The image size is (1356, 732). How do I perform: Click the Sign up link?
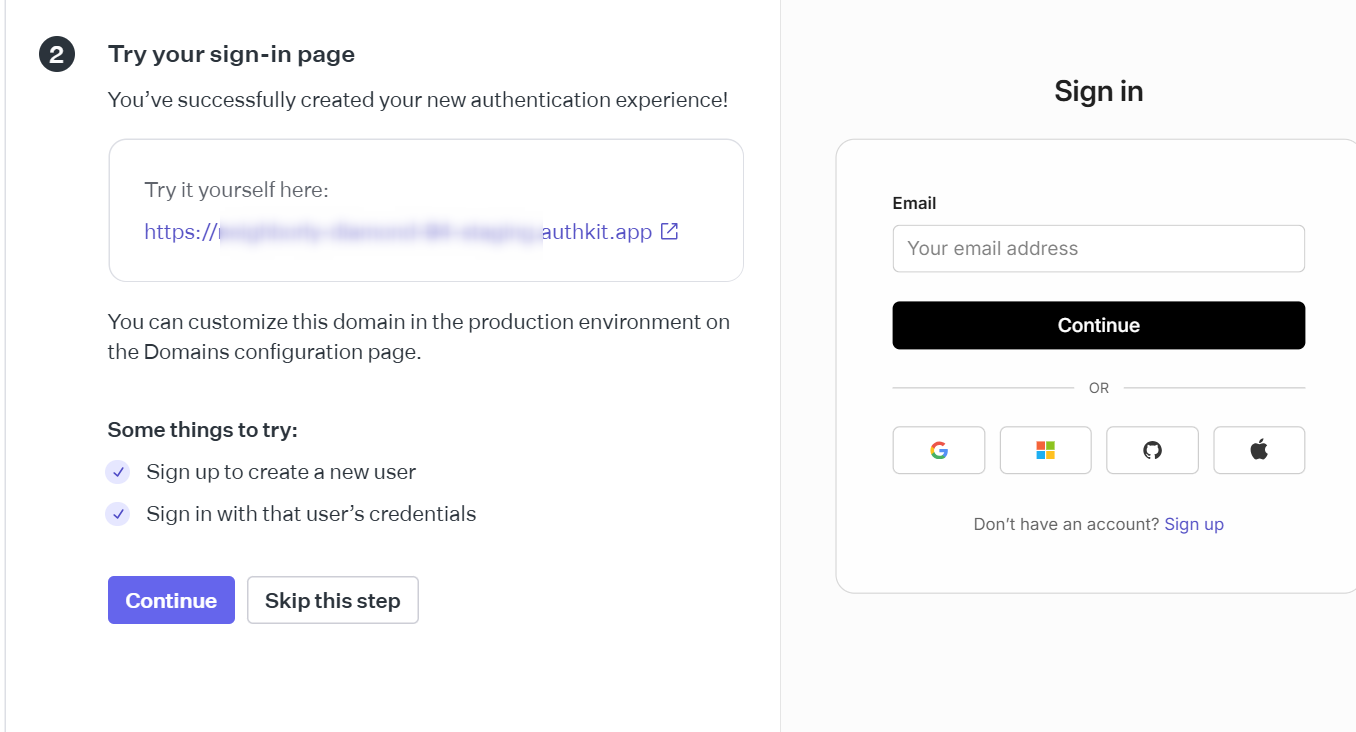[x=1194, y=524]
